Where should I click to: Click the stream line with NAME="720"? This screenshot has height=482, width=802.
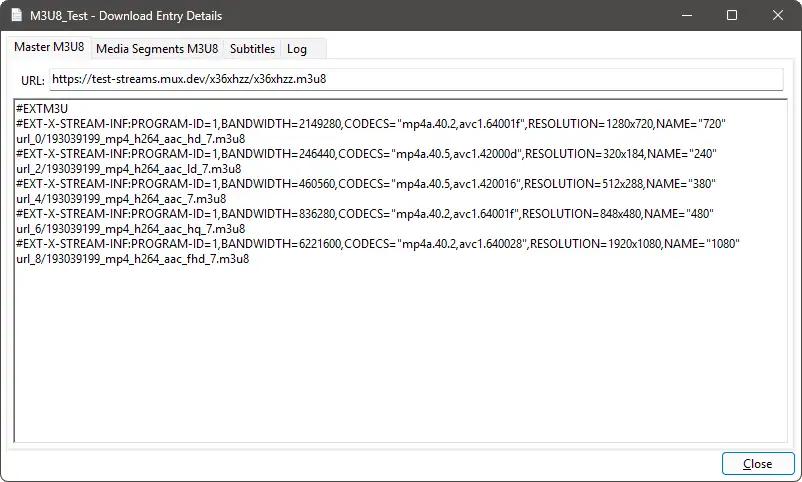370,124
